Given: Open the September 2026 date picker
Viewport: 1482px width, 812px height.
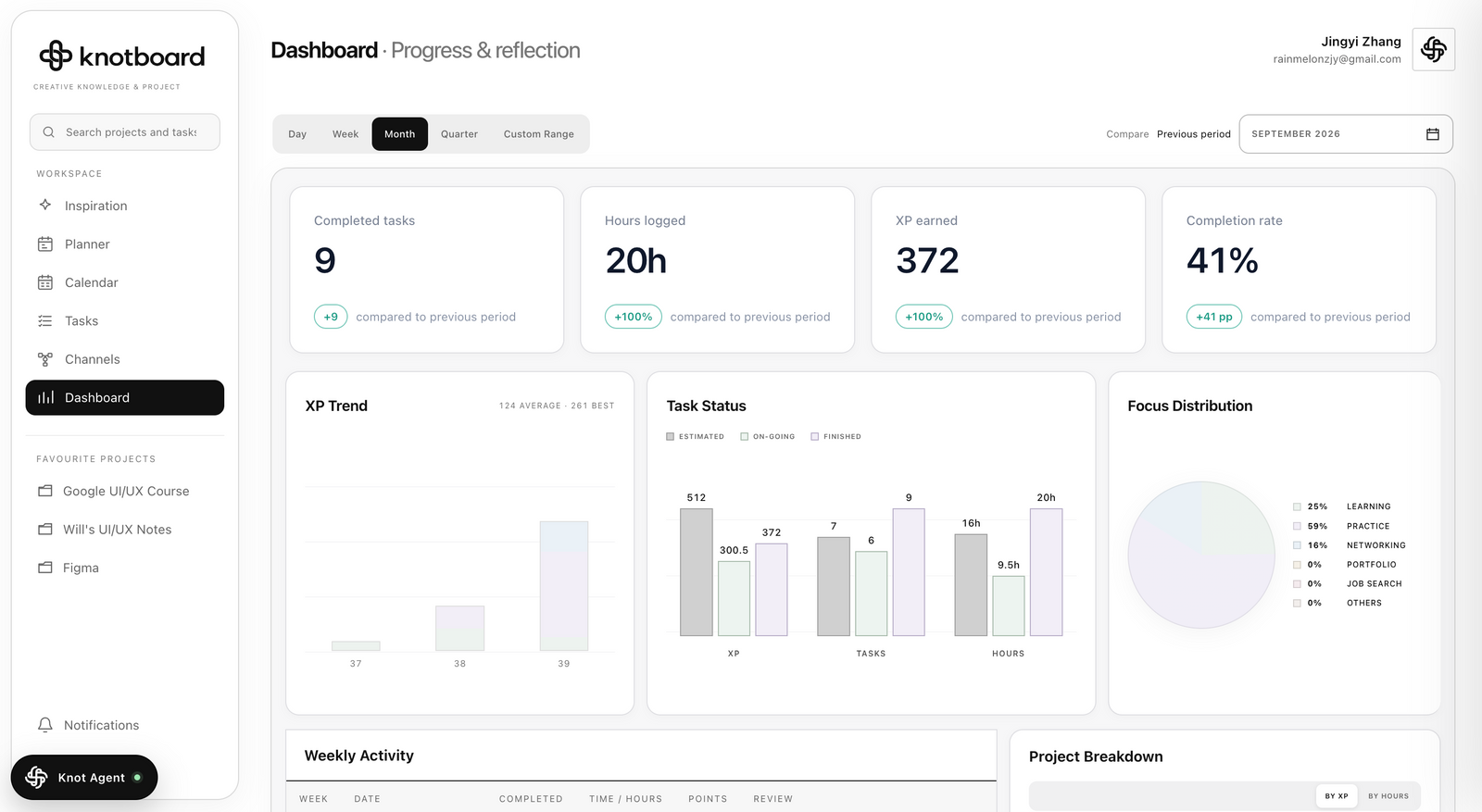Looking at the screenshot, I should click(x=1346, y=134).
